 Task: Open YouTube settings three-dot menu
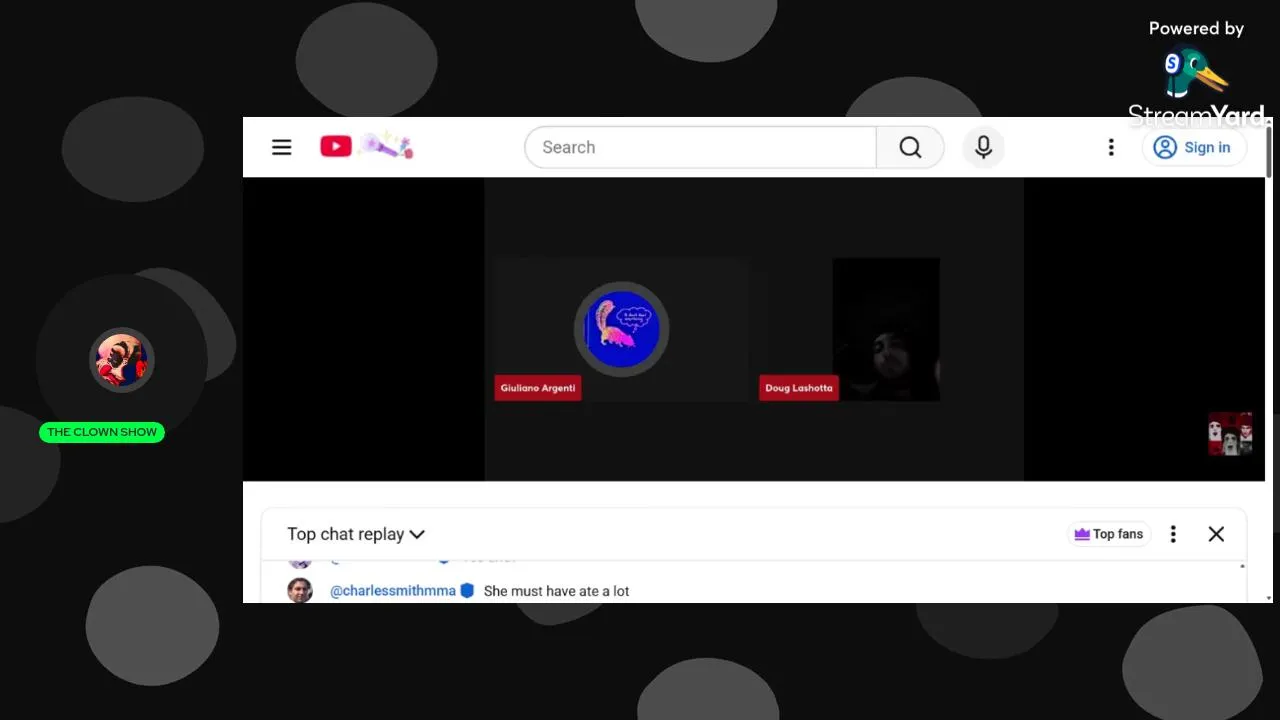tap(1110, 147)
